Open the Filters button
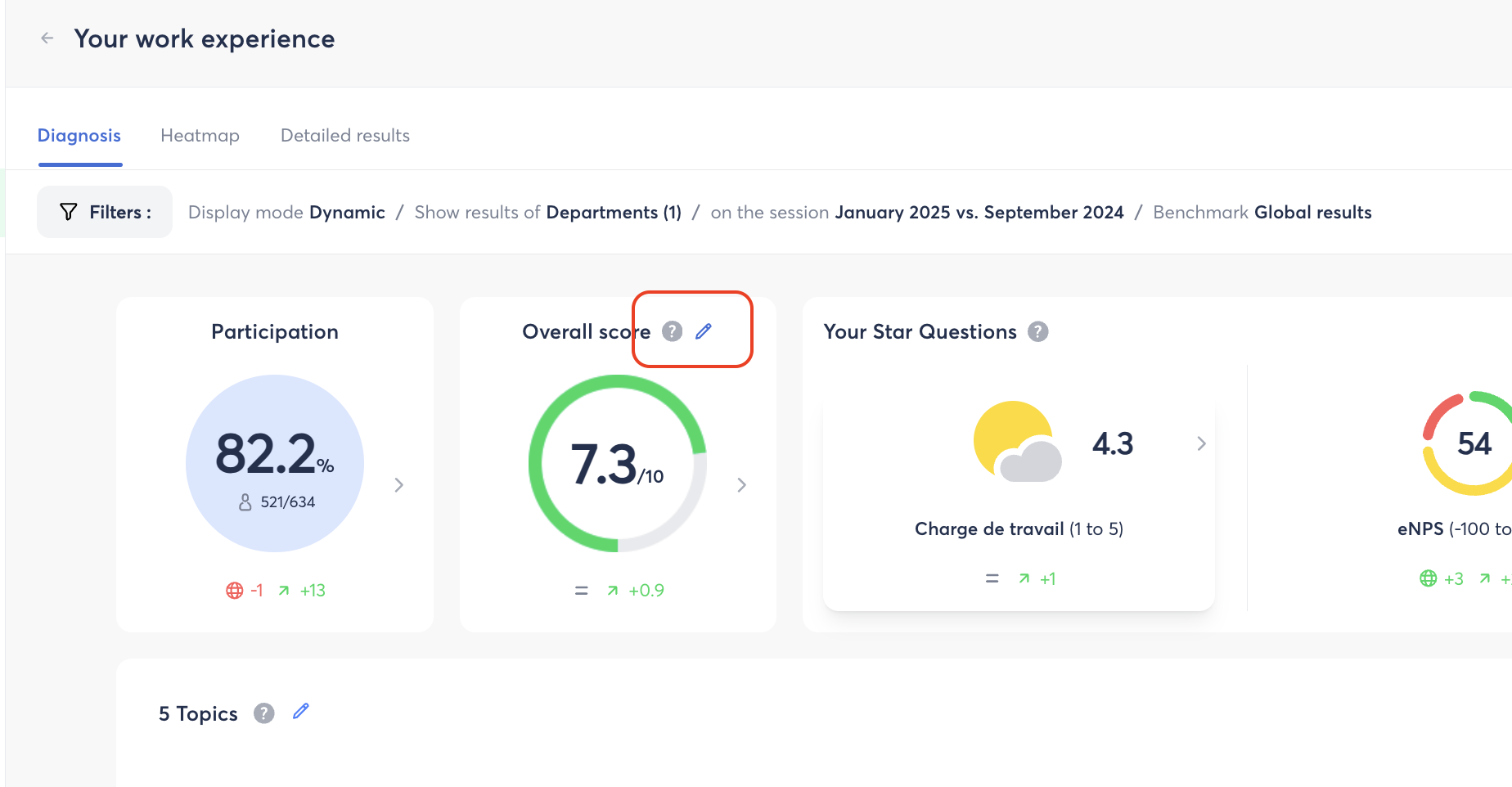The image size is (1512, 787). (x=105, y=212)
